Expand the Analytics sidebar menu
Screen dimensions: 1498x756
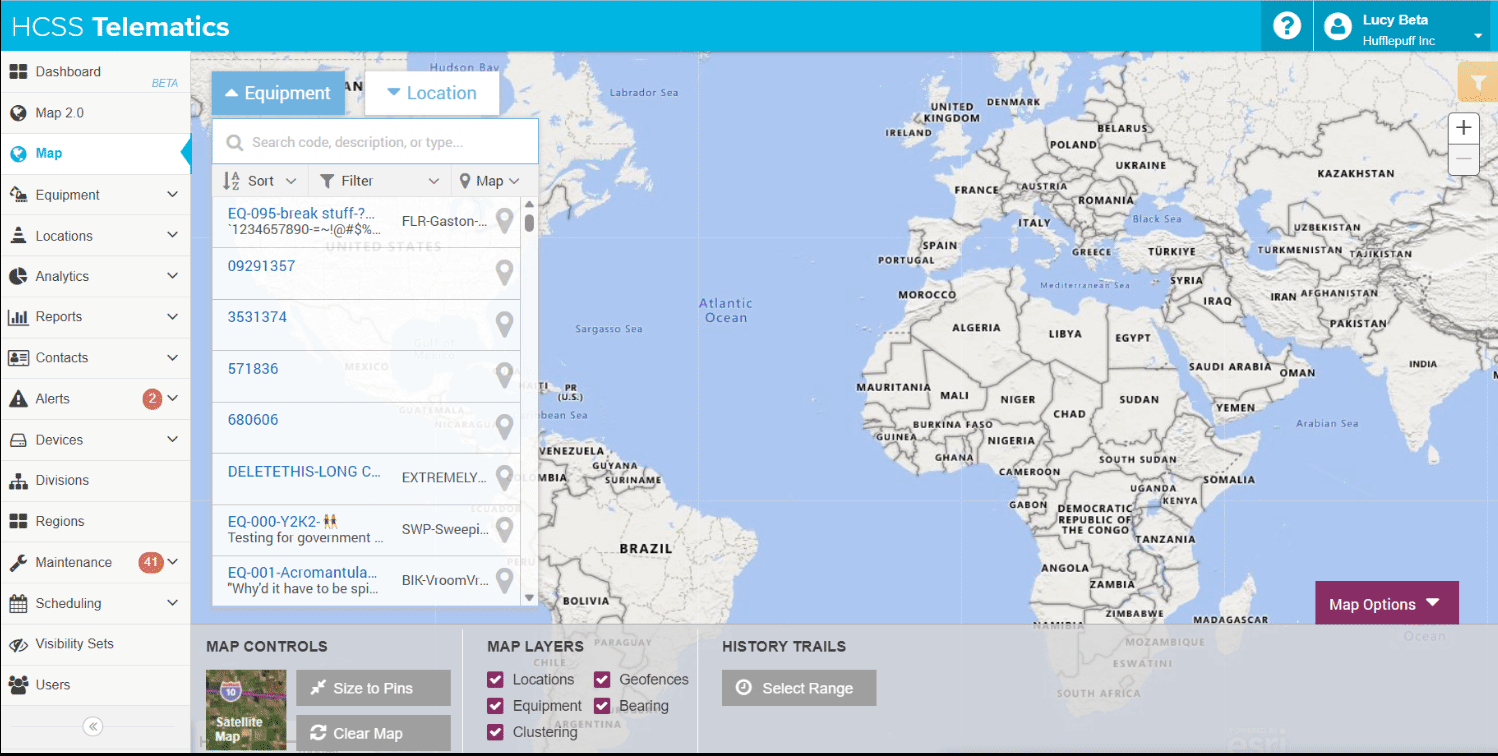point(172,276)
